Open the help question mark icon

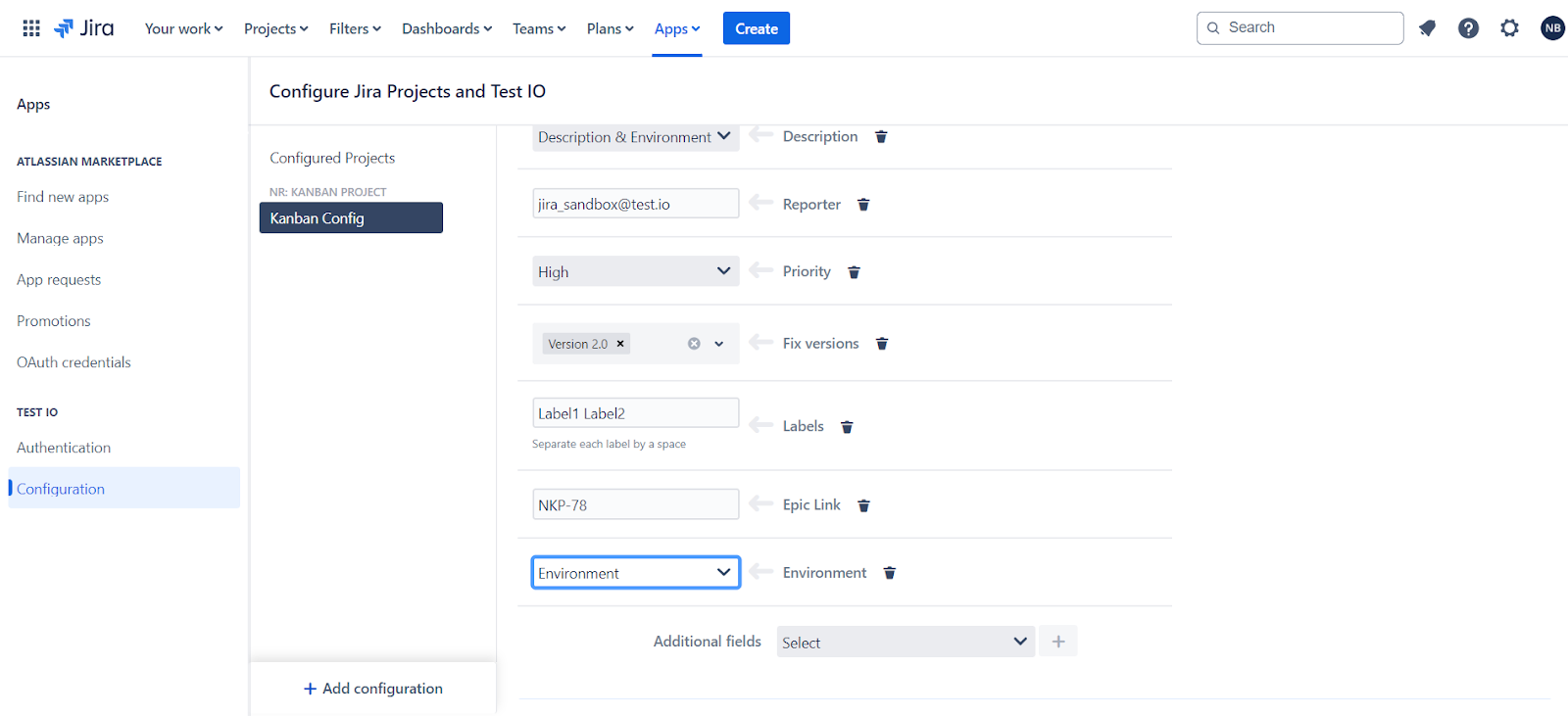[1468, 28]
